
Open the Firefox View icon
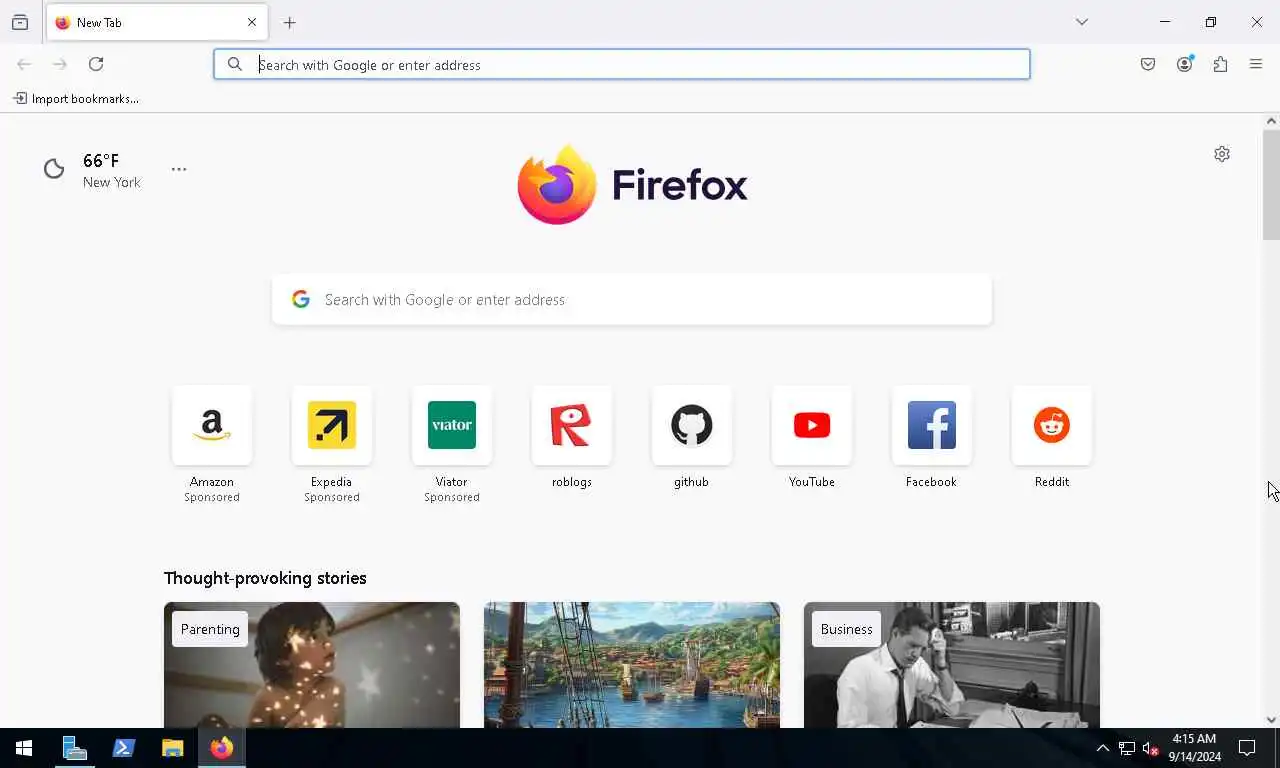point(20,22)
